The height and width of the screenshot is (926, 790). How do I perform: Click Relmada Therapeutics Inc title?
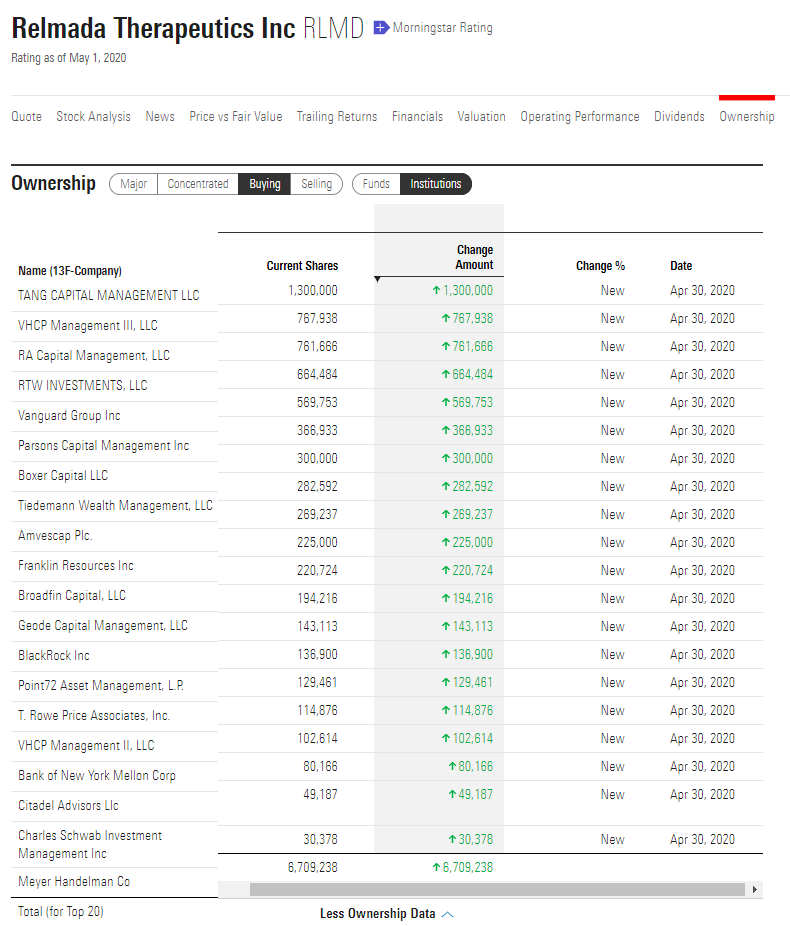[x=154, y=28]
